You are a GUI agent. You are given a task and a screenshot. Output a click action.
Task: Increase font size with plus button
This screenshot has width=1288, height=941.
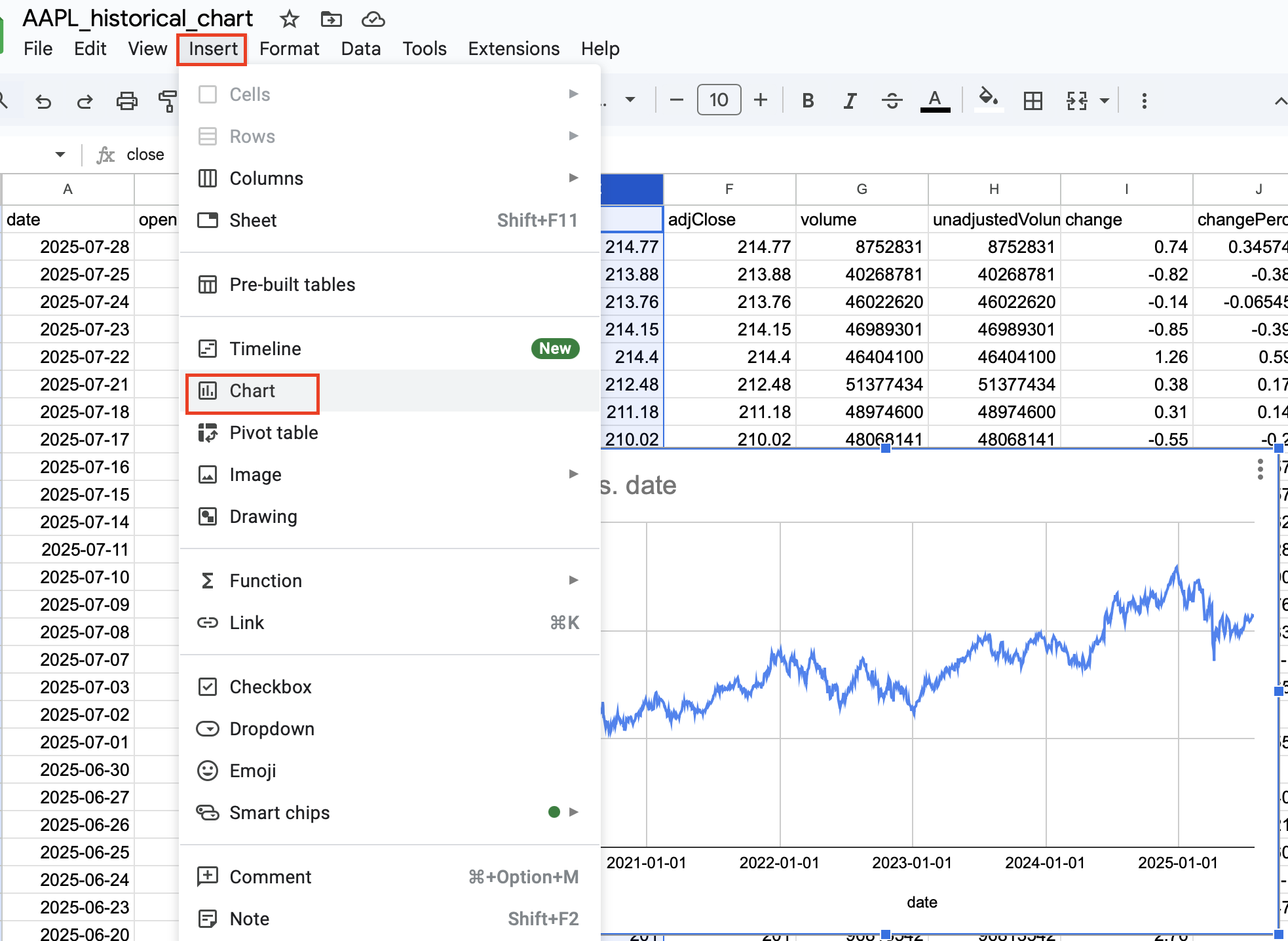[x=761, y=100]
